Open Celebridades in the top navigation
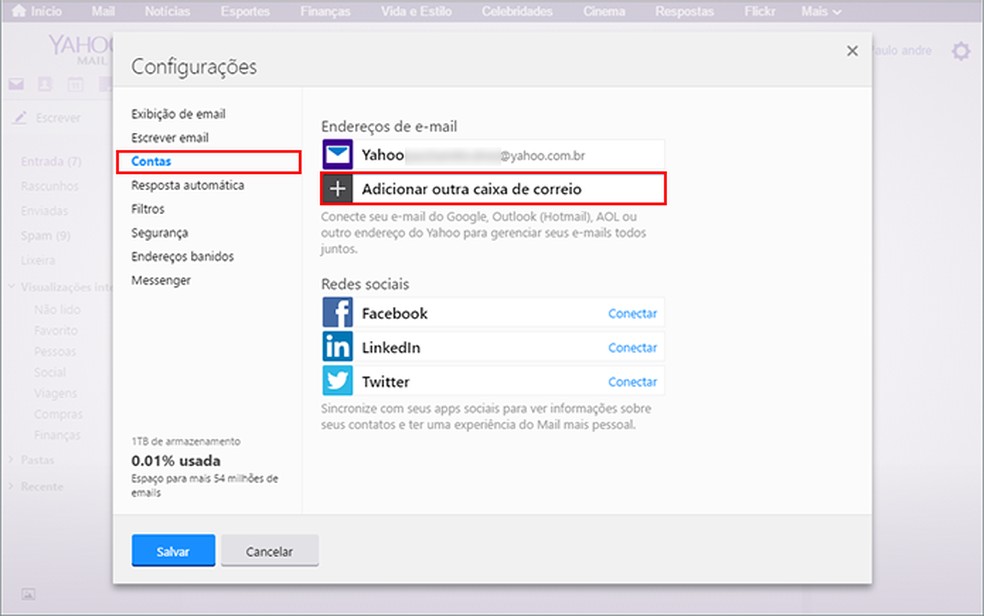This screenshot has width=984, height=616. click(517, 11)
